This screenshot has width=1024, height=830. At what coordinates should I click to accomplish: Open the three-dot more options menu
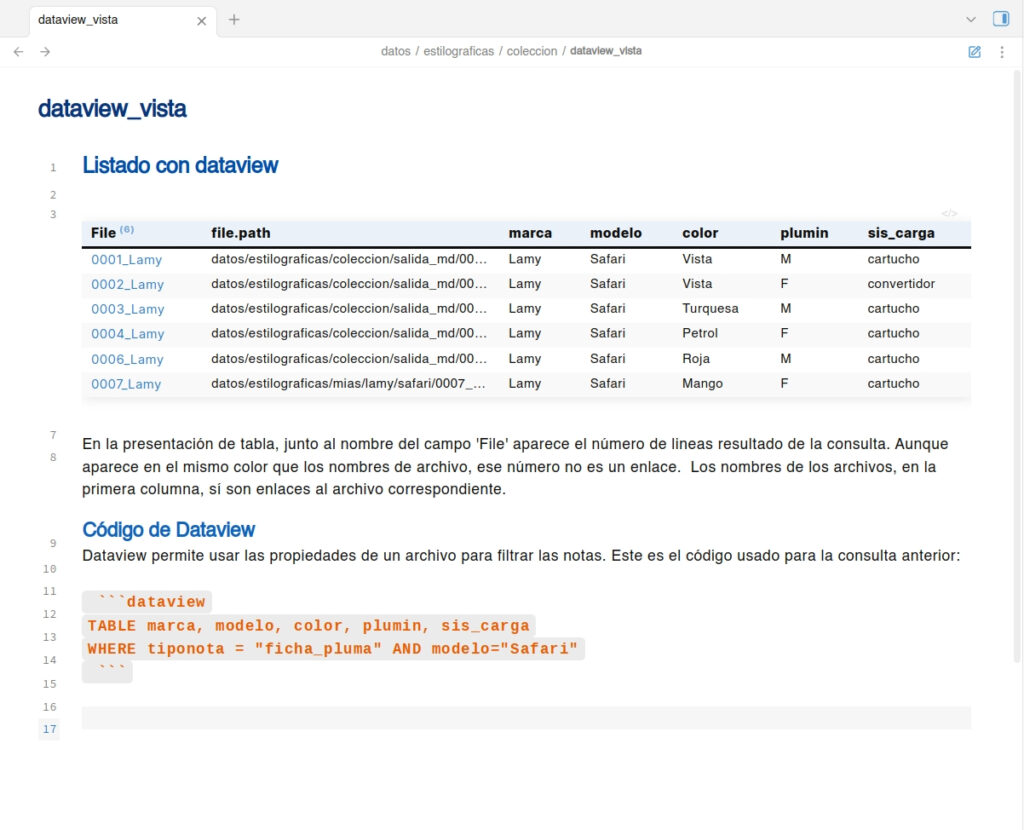(x=1001, y=52)
